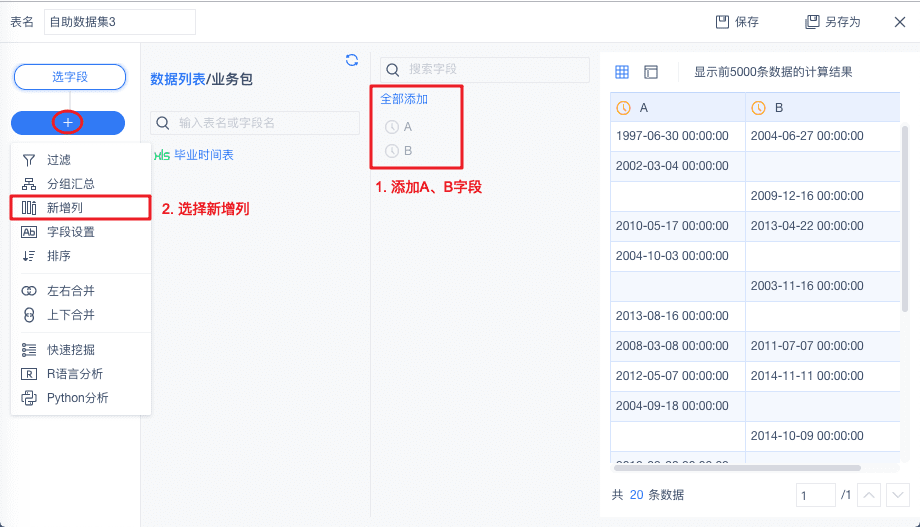Click cell 2013-04-22 00:00:00
Image resolution: width=920 pixels, height=527 pixels.
[x=823, y=226]
